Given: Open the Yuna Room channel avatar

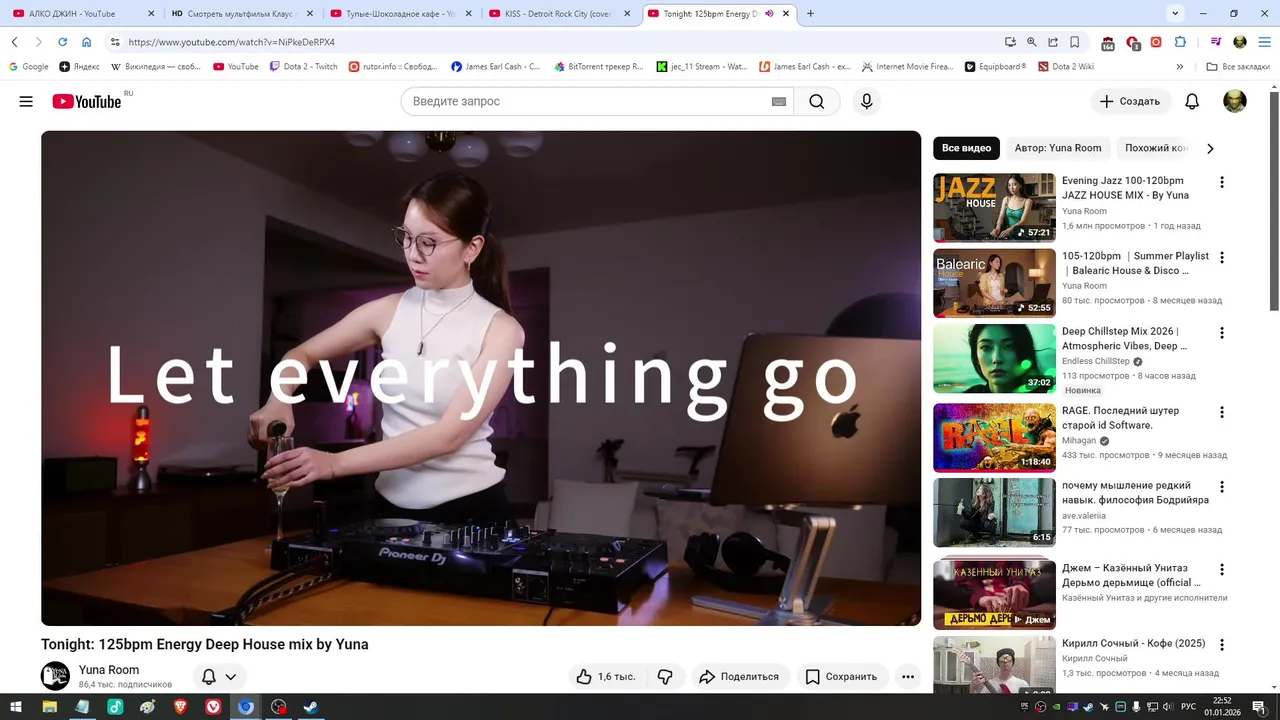Looking at the screenshot, I should (55, 676).
